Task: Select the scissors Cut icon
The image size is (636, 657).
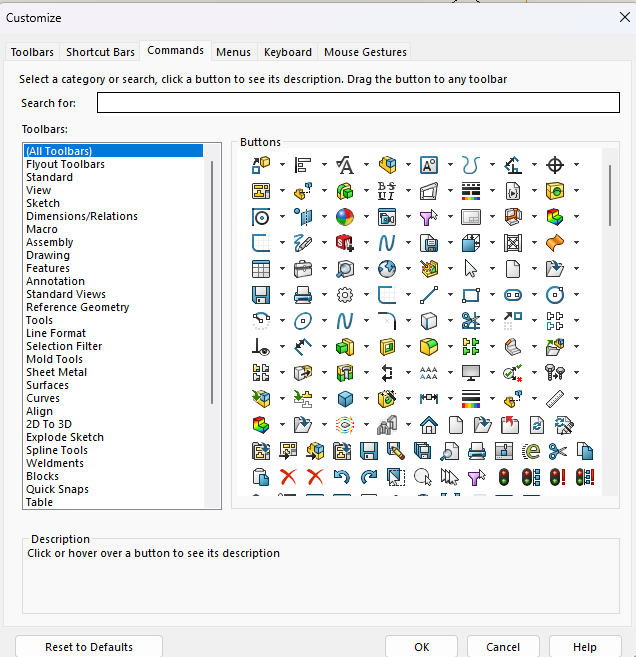Action: pyautogui.click(x=557, y=451)
